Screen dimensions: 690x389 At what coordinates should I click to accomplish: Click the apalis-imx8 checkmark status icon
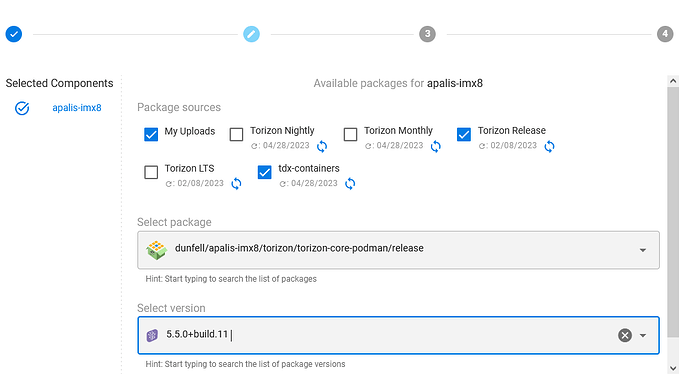point(22,108)
